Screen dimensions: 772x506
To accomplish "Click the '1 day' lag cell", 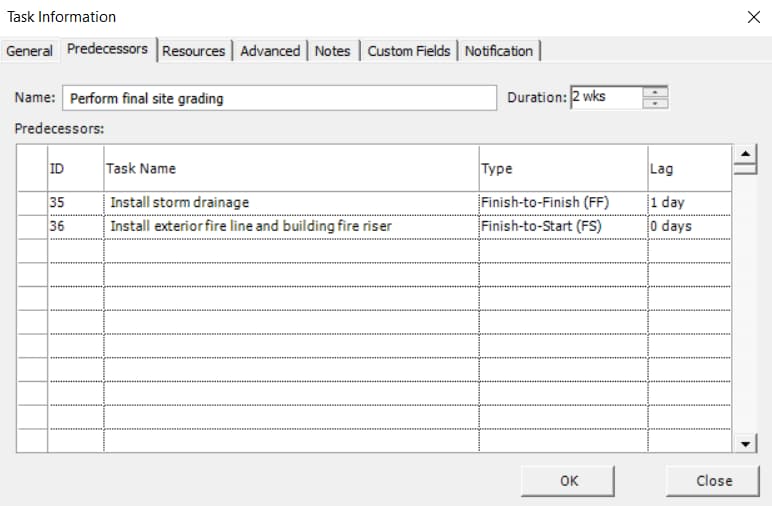I will coord(689,203).
